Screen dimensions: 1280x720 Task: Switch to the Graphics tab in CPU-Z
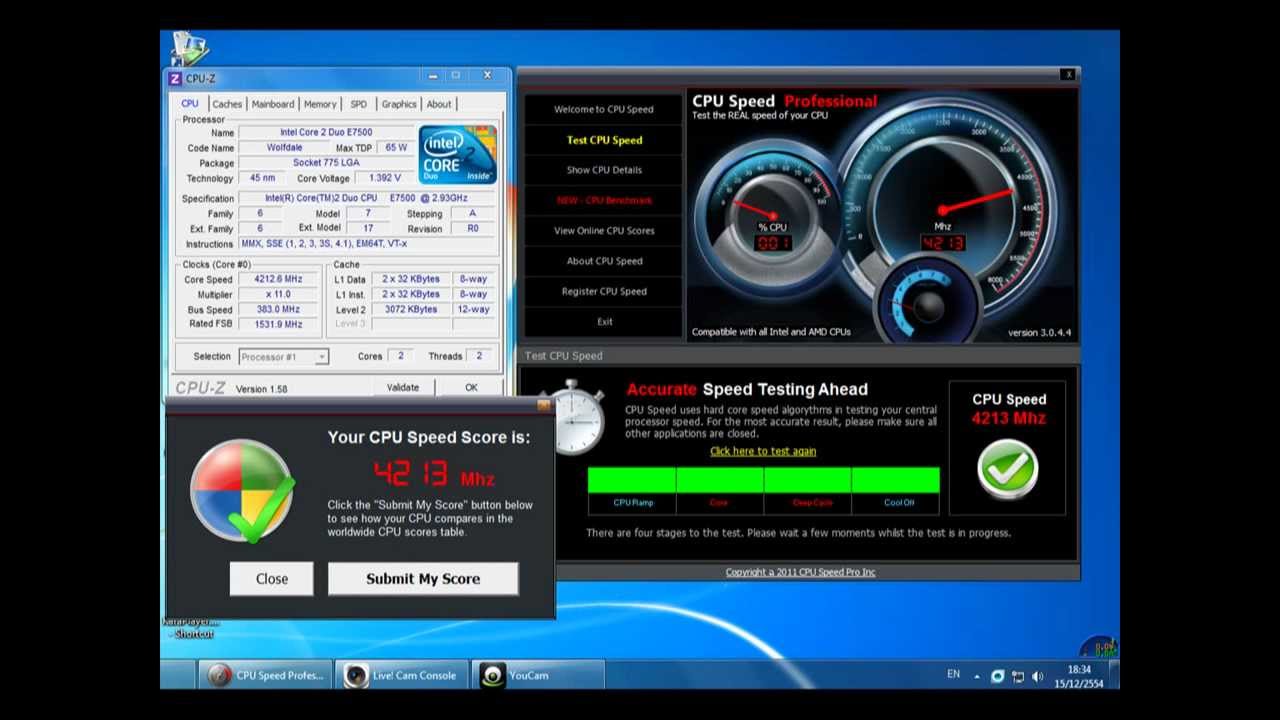click(399, 104)
